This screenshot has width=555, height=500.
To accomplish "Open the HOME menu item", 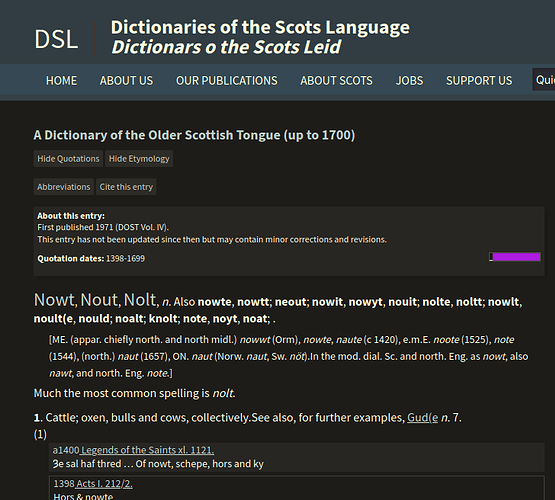I will [x=61, y=81].
